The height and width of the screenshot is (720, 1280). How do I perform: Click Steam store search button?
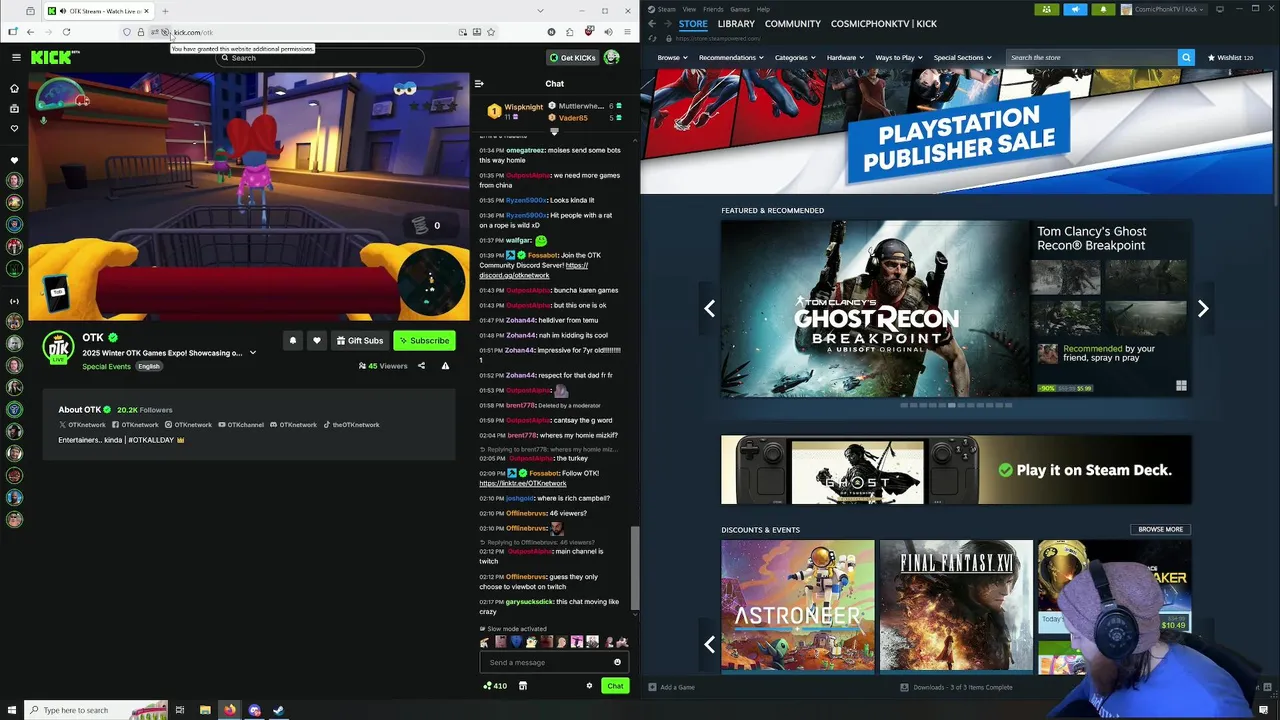tap(1186, 57)
